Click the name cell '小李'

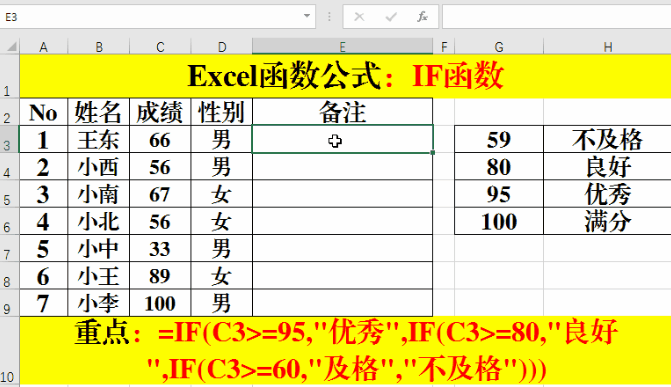click(x=98, y=303)
